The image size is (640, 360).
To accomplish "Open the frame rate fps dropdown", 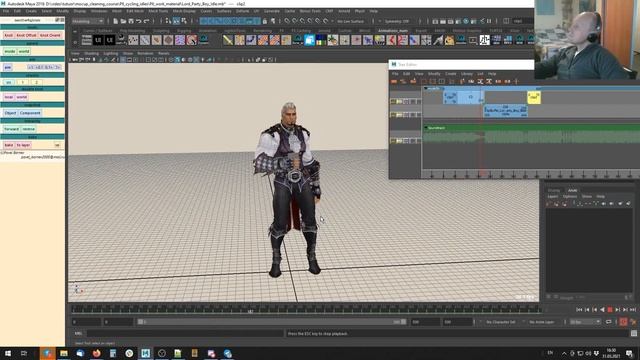I will 585,322.
